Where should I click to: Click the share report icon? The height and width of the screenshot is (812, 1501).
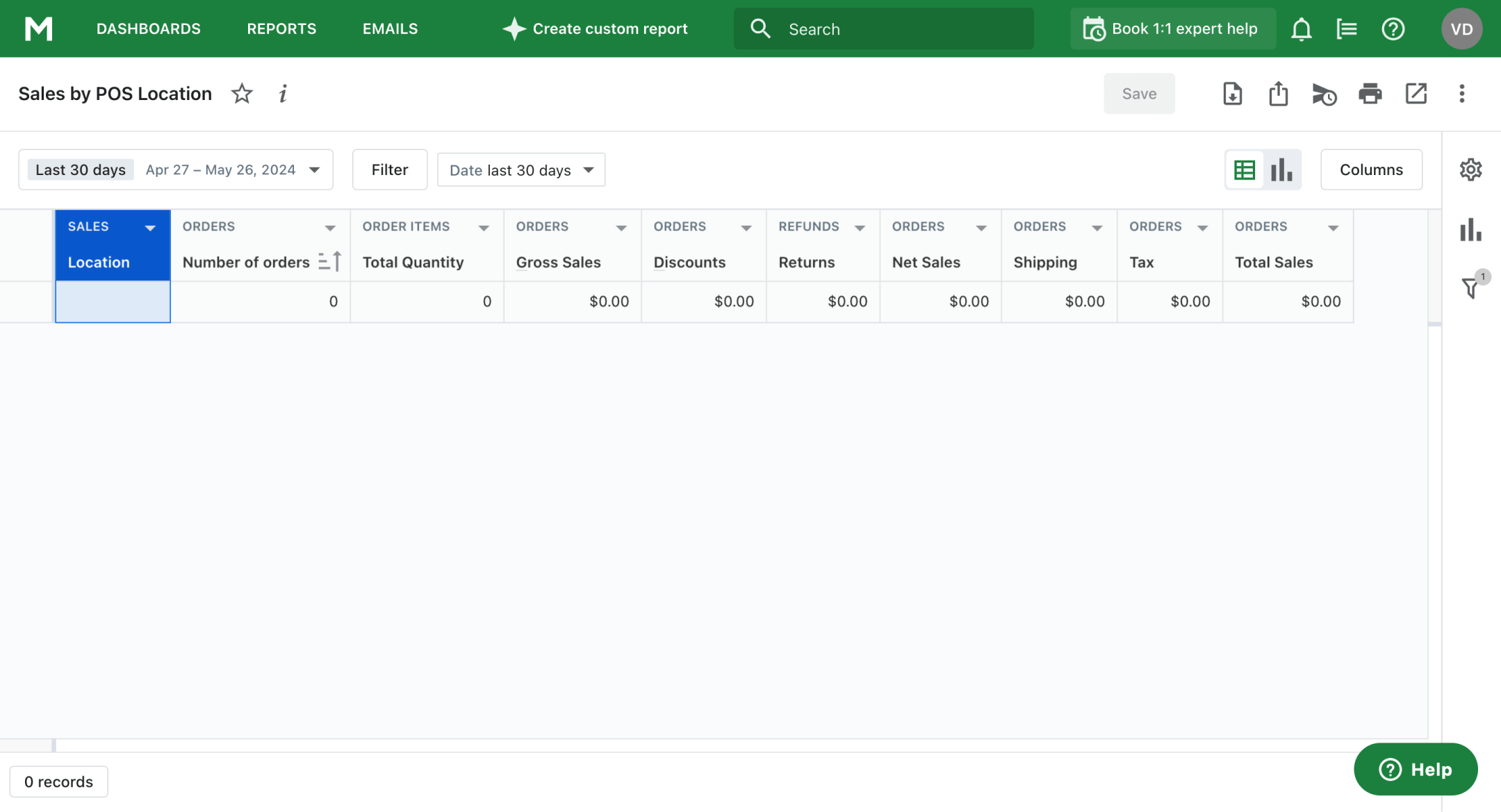point(1278,94)
